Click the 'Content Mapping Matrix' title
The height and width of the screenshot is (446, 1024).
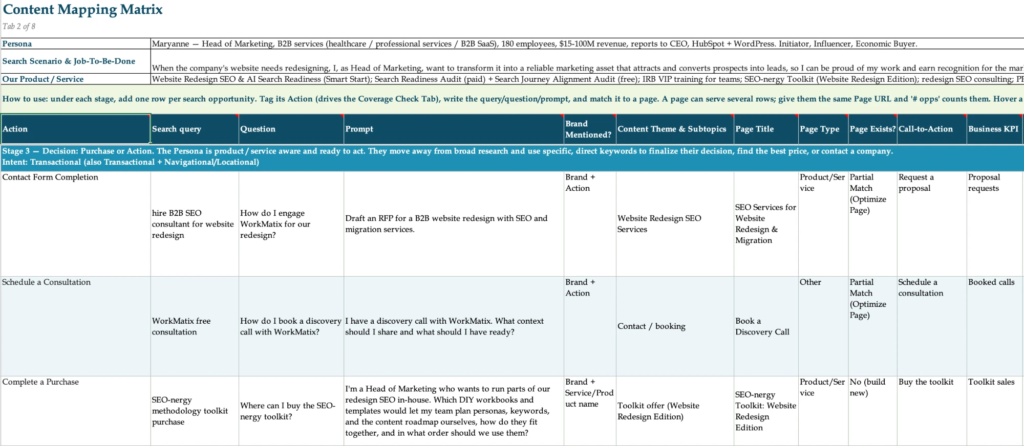[x=82, y=10]
